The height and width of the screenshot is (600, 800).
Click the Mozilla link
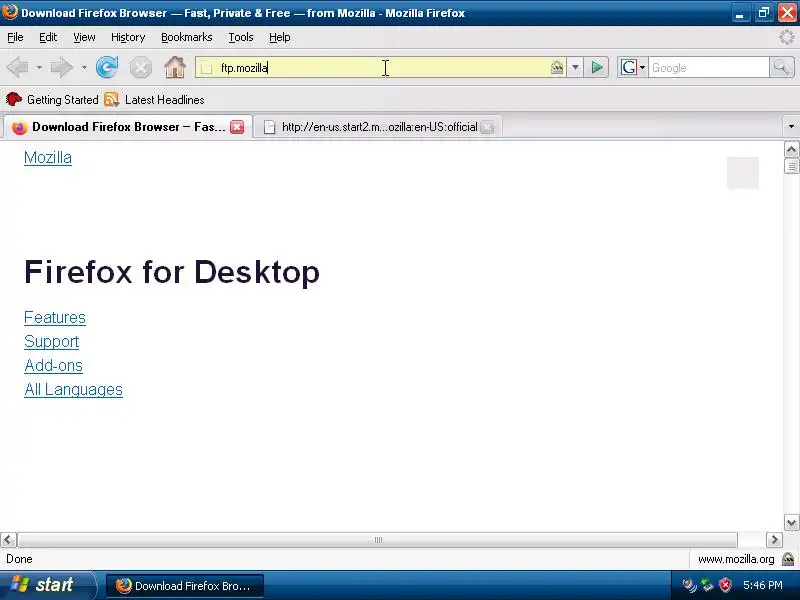(x=48, y=158)
